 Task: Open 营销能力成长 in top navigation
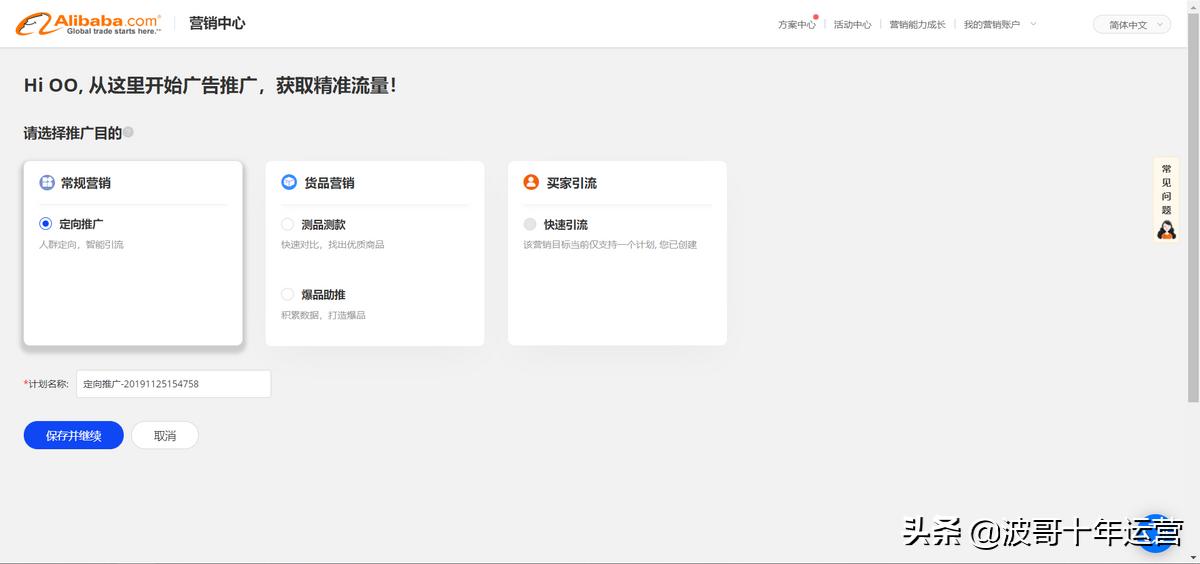pyautogui.click(x=917, y=25)
